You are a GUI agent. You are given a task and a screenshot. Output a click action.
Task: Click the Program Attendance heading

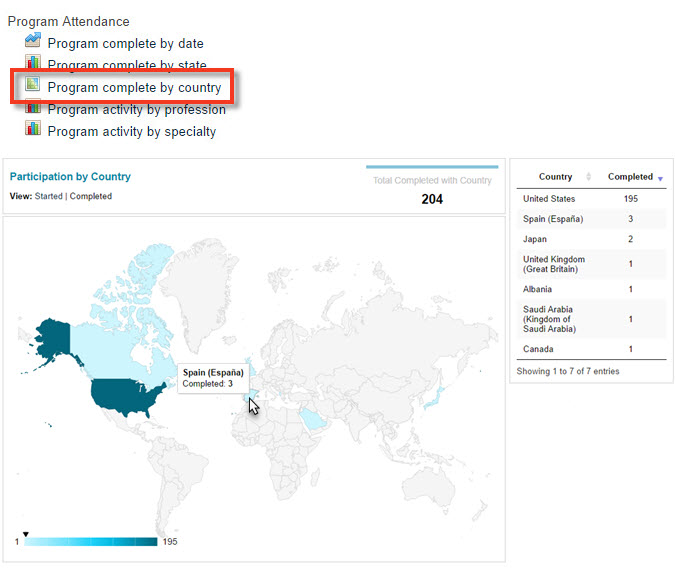pyautogui.click(x=68, y=21)
